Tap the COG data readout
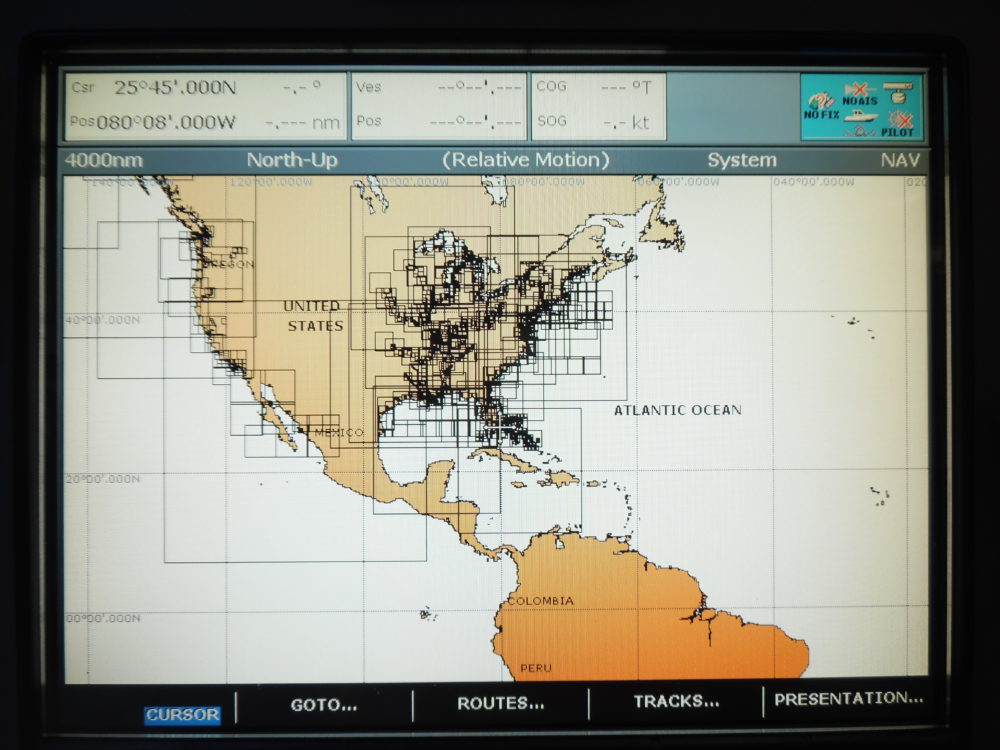Screen dimensions: 1000x750 click(x=598, y=88)
